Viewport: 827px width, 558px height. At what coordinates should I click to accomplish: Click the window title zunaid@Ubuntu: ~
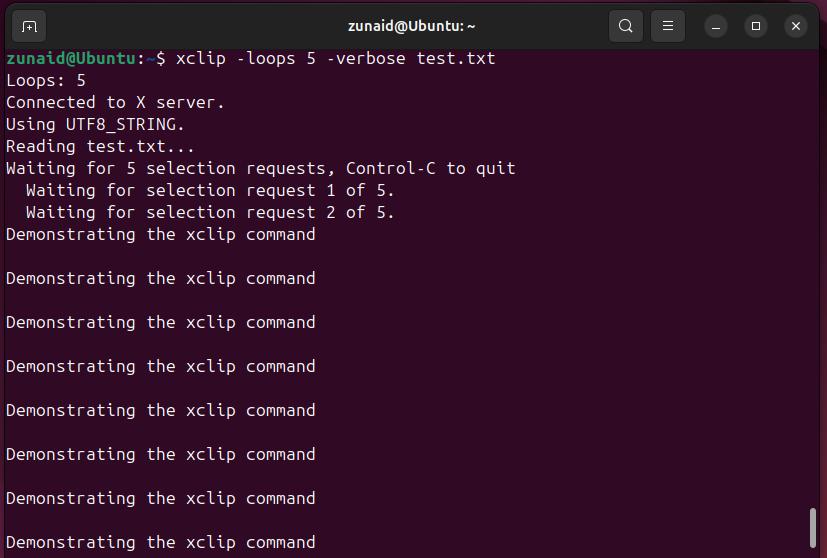click(412, 26)
